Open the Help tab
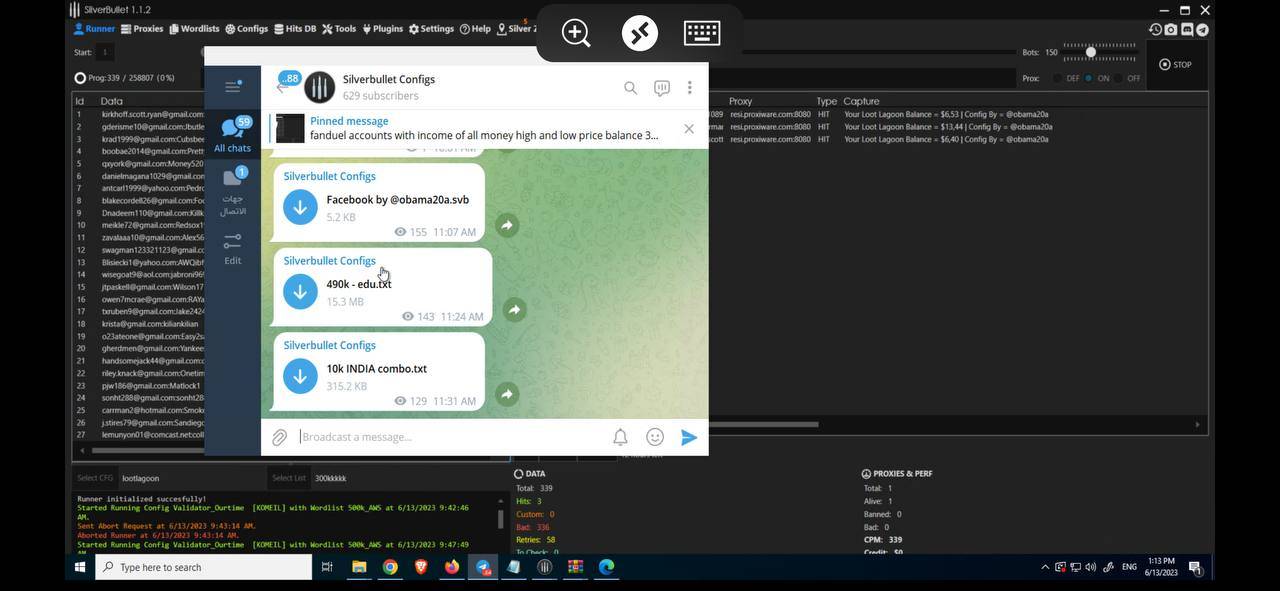 475,29
